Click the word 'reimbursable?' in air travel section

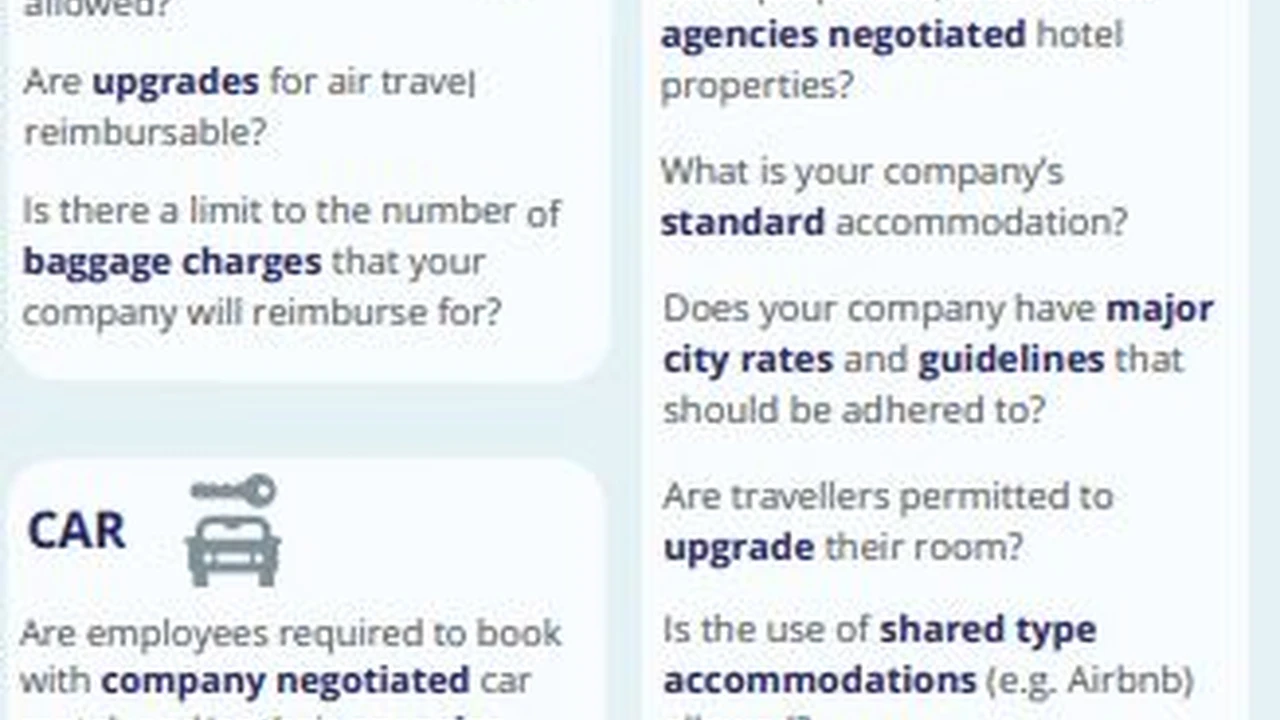(145, 132)
